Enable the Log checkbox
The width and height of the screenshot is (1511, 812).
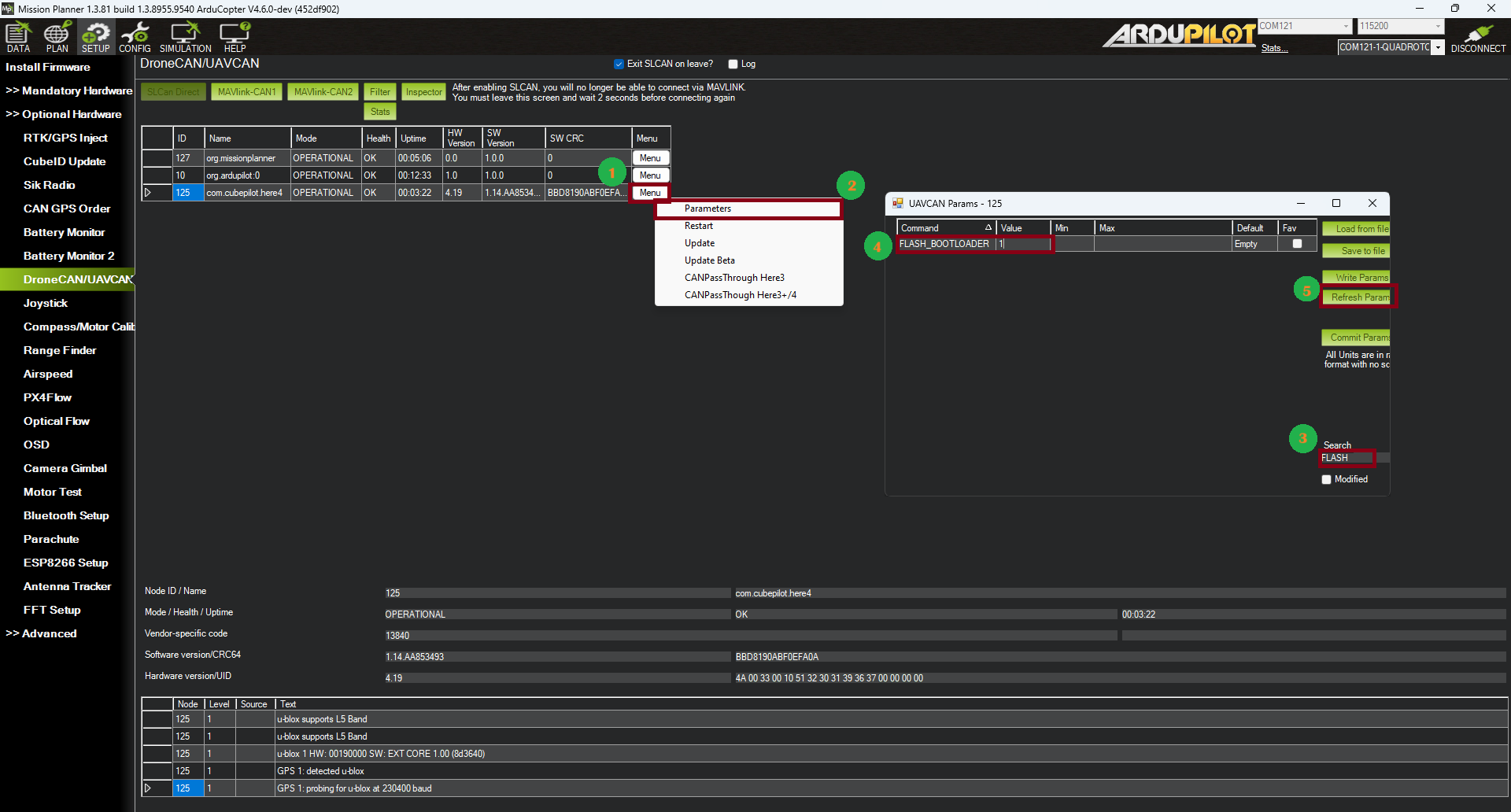pos(733,64)
